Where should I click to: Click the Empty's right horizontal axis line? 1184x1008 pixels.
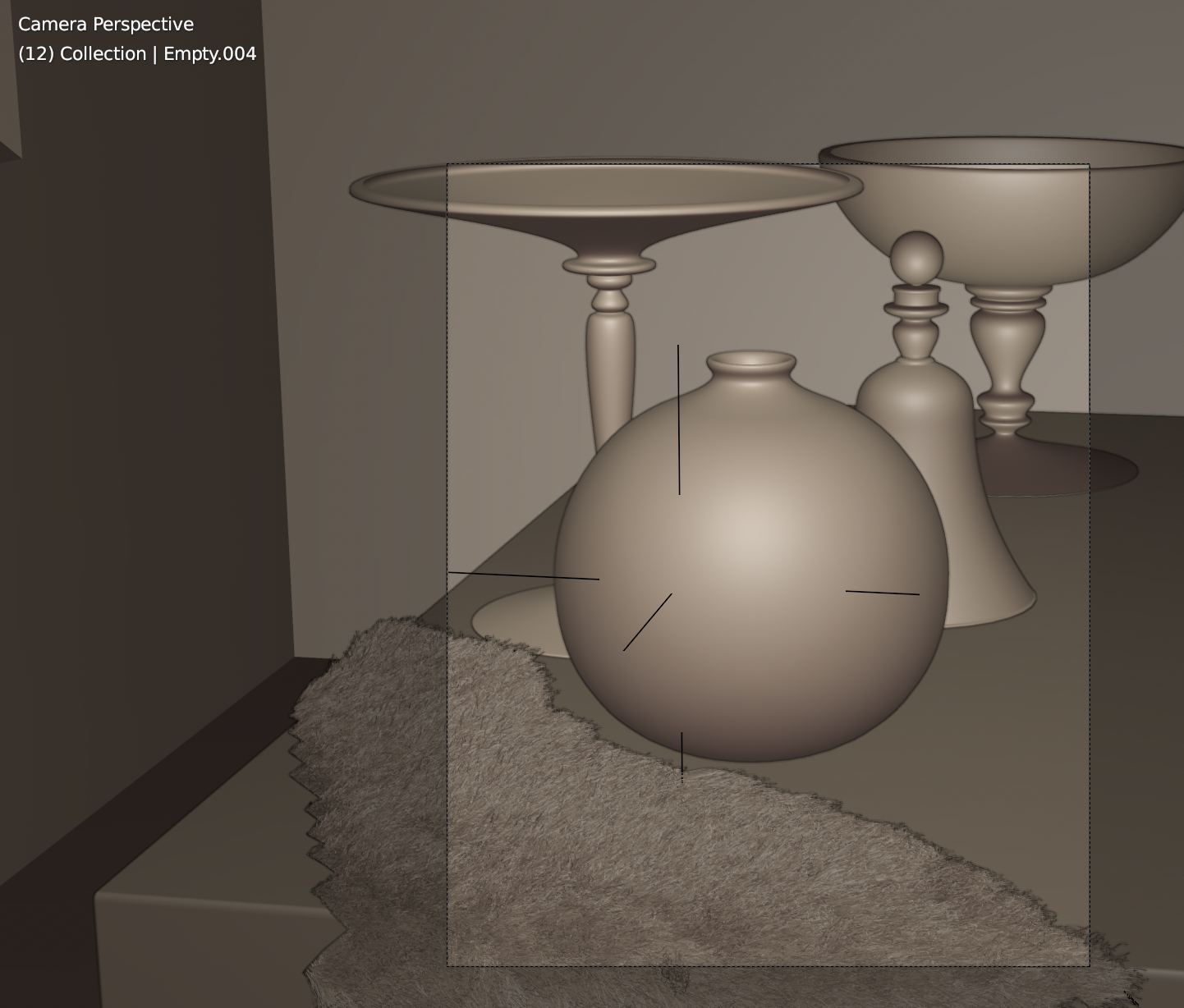pos(883,593)
